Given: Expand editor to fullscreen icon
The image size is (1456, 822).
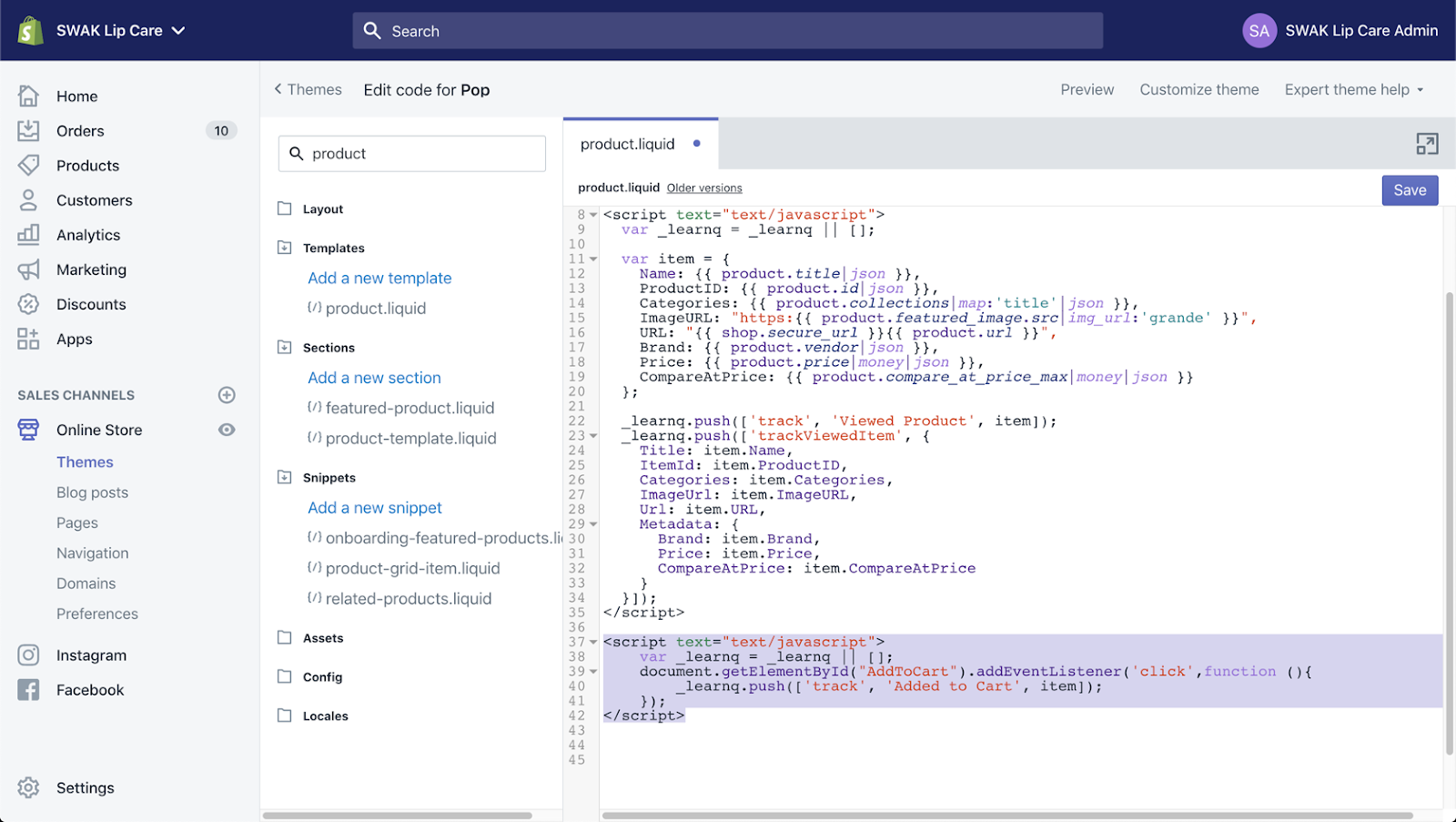Looking at the screenshot, I should pyautogui.click(x=1427, y=144).
